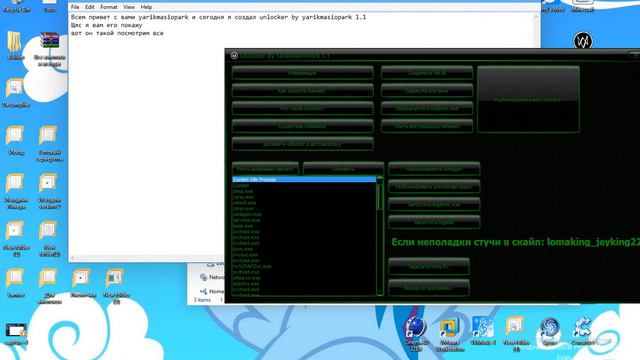
Task: Click the Убить выбранный процесс button
Action: tap(265, 169)
